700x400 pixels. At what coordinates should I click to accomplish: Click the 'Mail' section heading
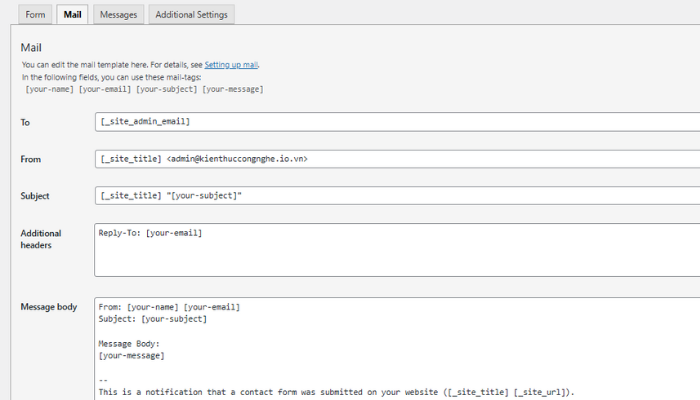[31, 46]
